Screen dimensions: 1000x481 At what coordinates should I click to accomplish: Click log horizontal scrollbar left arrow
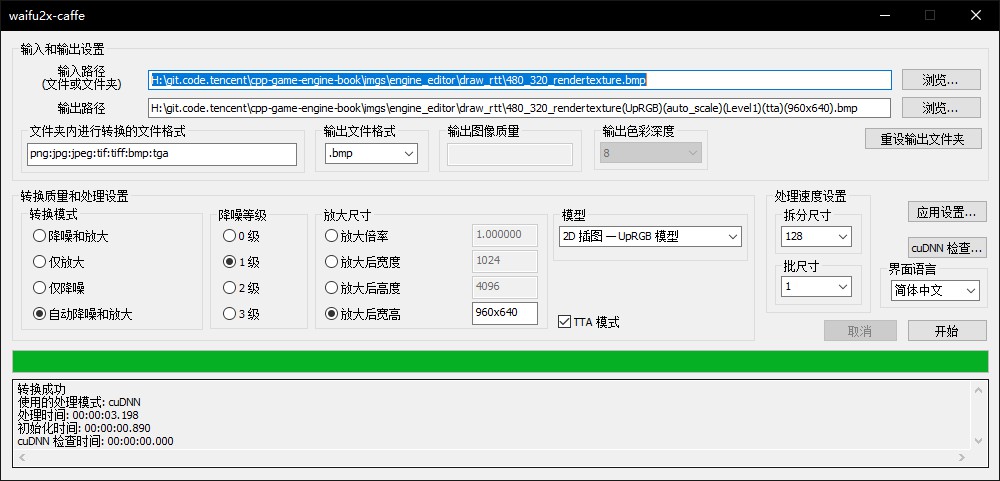(x=22, y=457)
